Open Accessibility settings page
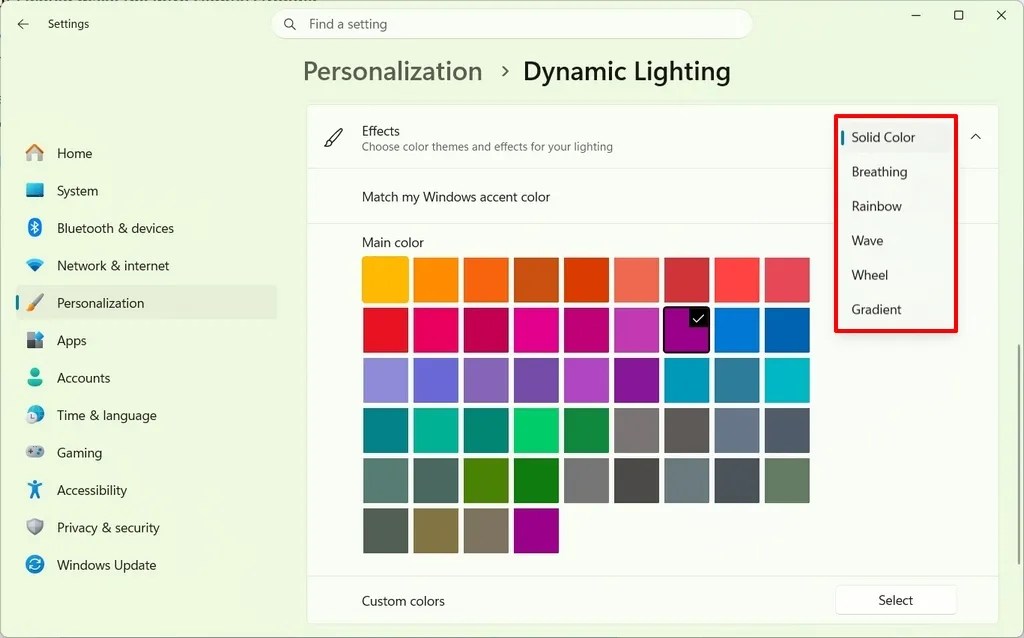Screen dimensions: 1024x638 pyautogui.click(x=146, y=490)
